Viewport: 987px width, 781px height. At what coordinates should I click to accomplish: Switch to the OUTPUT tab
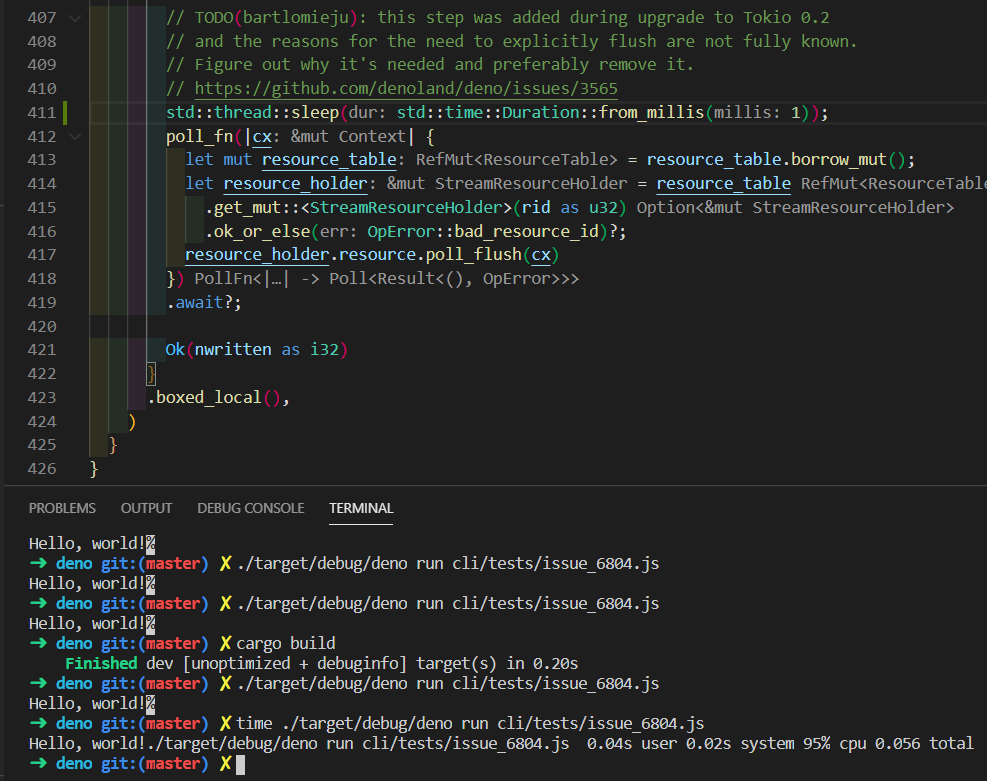(x=146, y=508)
